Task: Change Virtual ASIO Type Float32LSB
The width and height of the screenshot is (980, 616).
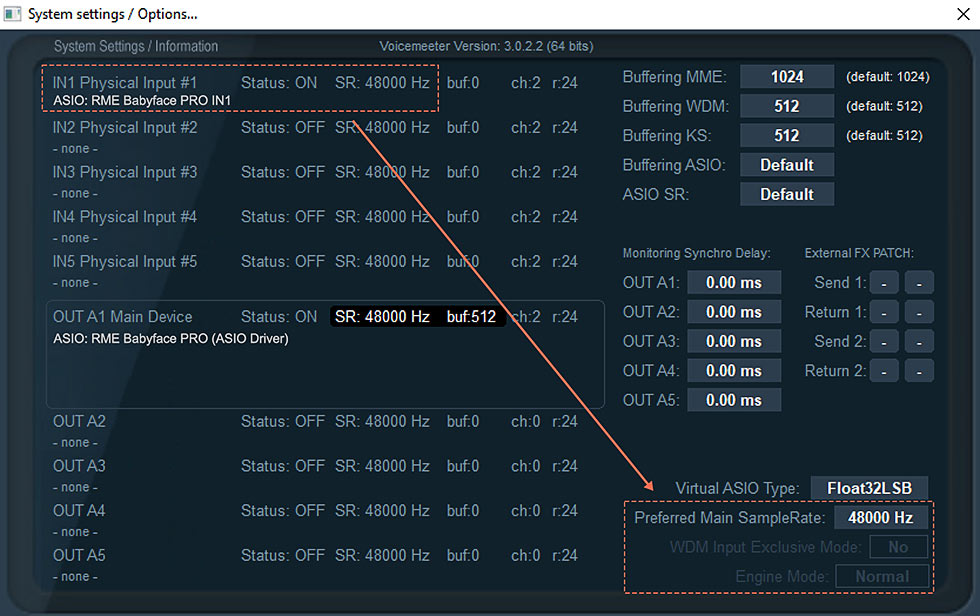Action: 869,487
